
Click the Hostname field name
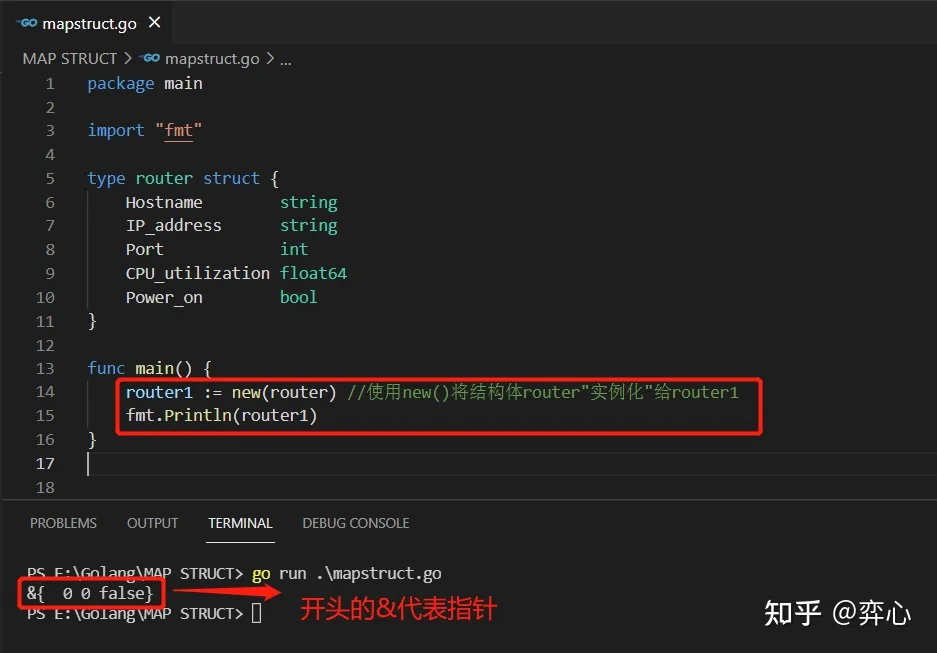tap(164, 203)
